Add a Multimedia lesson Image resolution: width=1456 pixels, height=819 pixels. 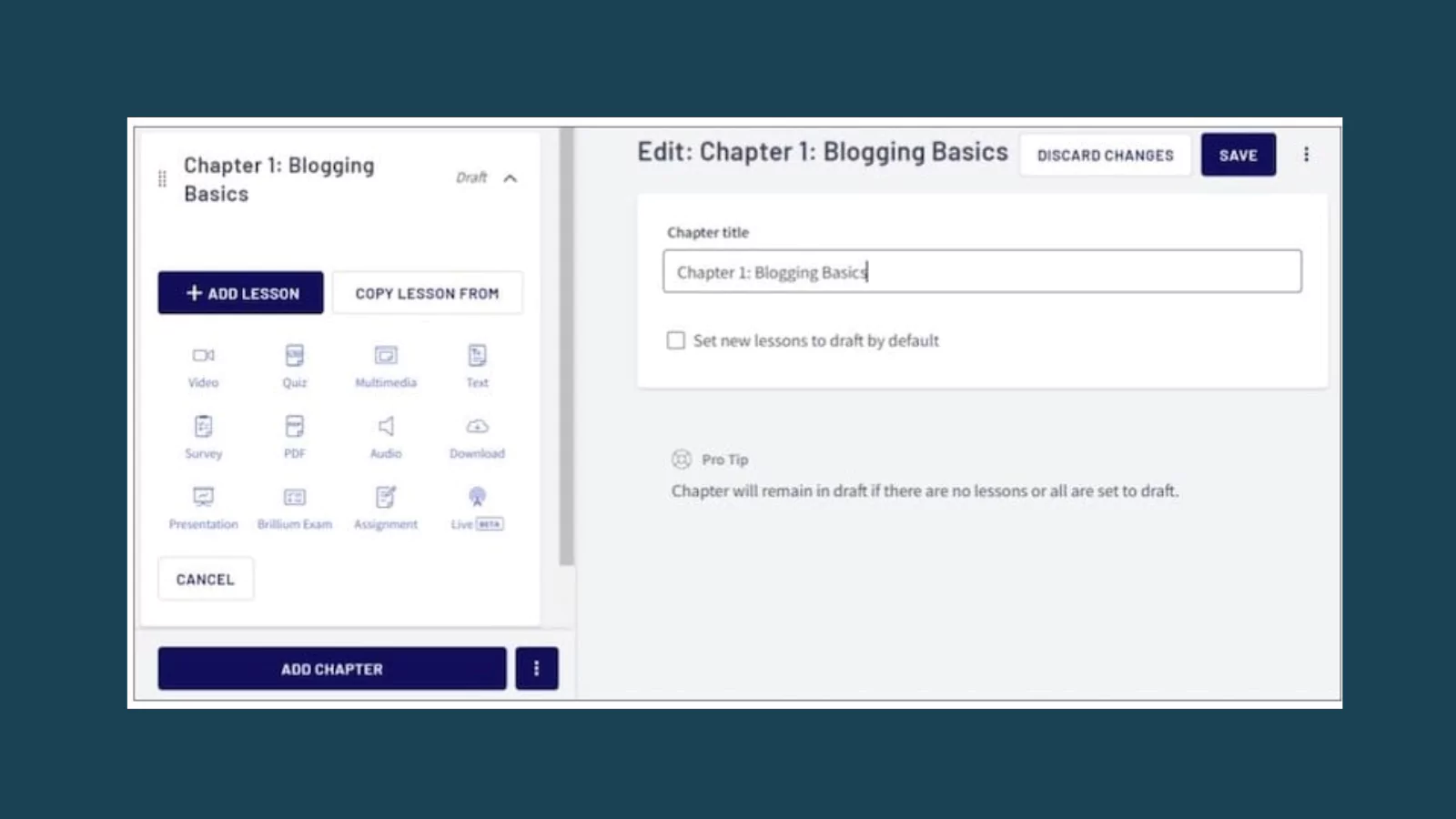tap(386, 367)
